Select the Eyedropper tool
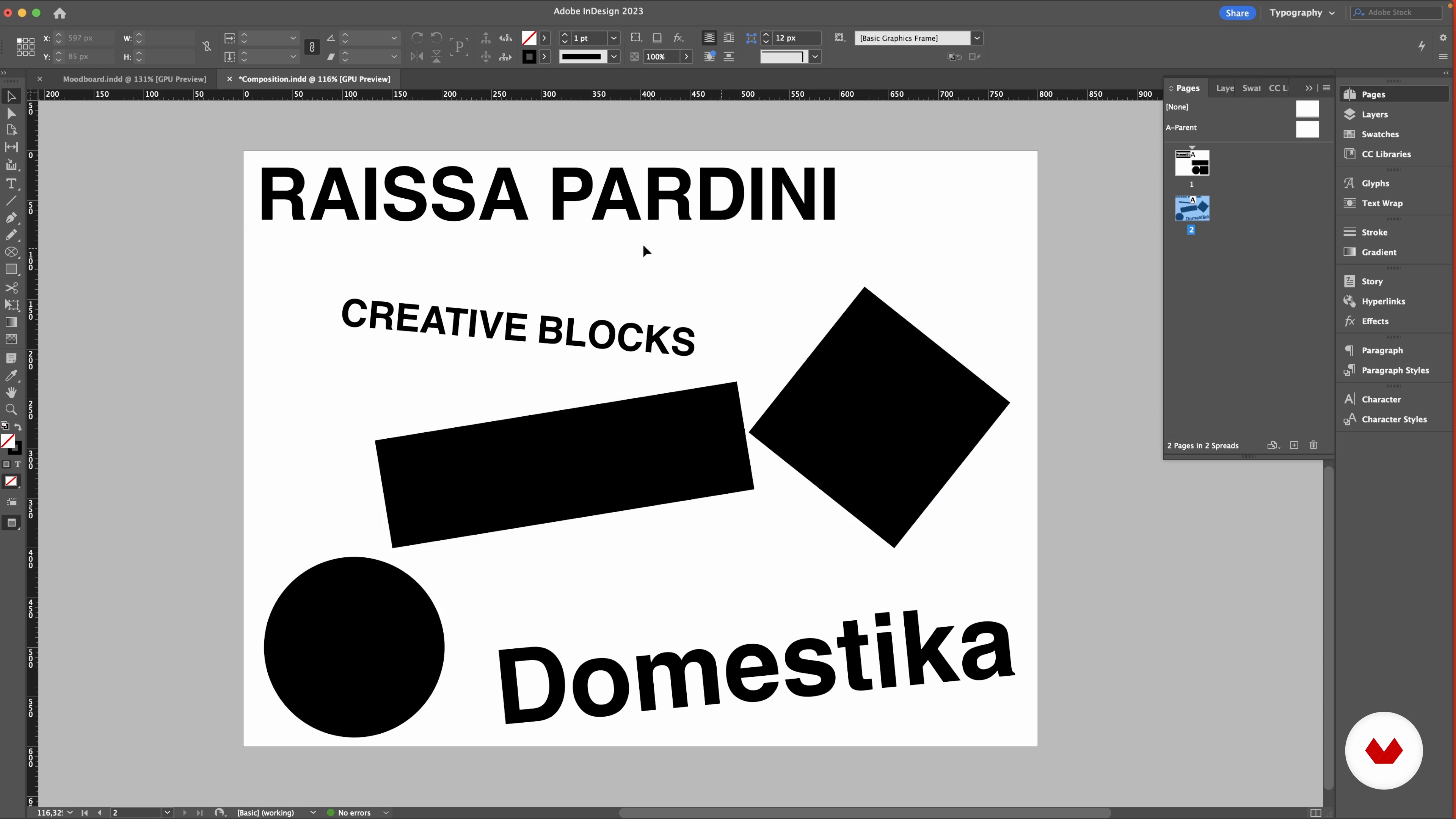1456x819 pixels. pyautogui.click(x=11, y=375)
